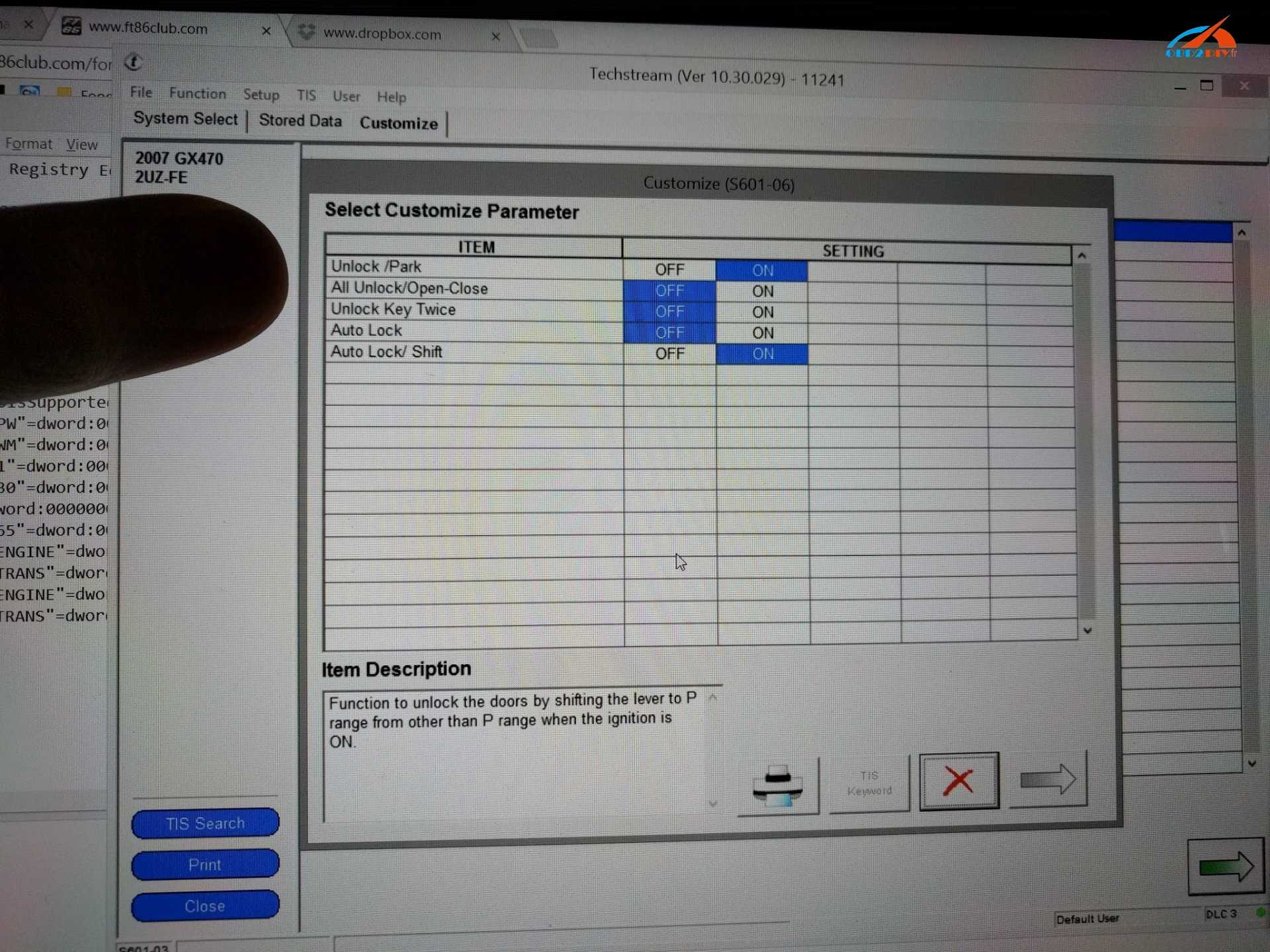Set Unlock /Park setting to OFF
The height and width of the screenshot is (952, 1270).
669,268
